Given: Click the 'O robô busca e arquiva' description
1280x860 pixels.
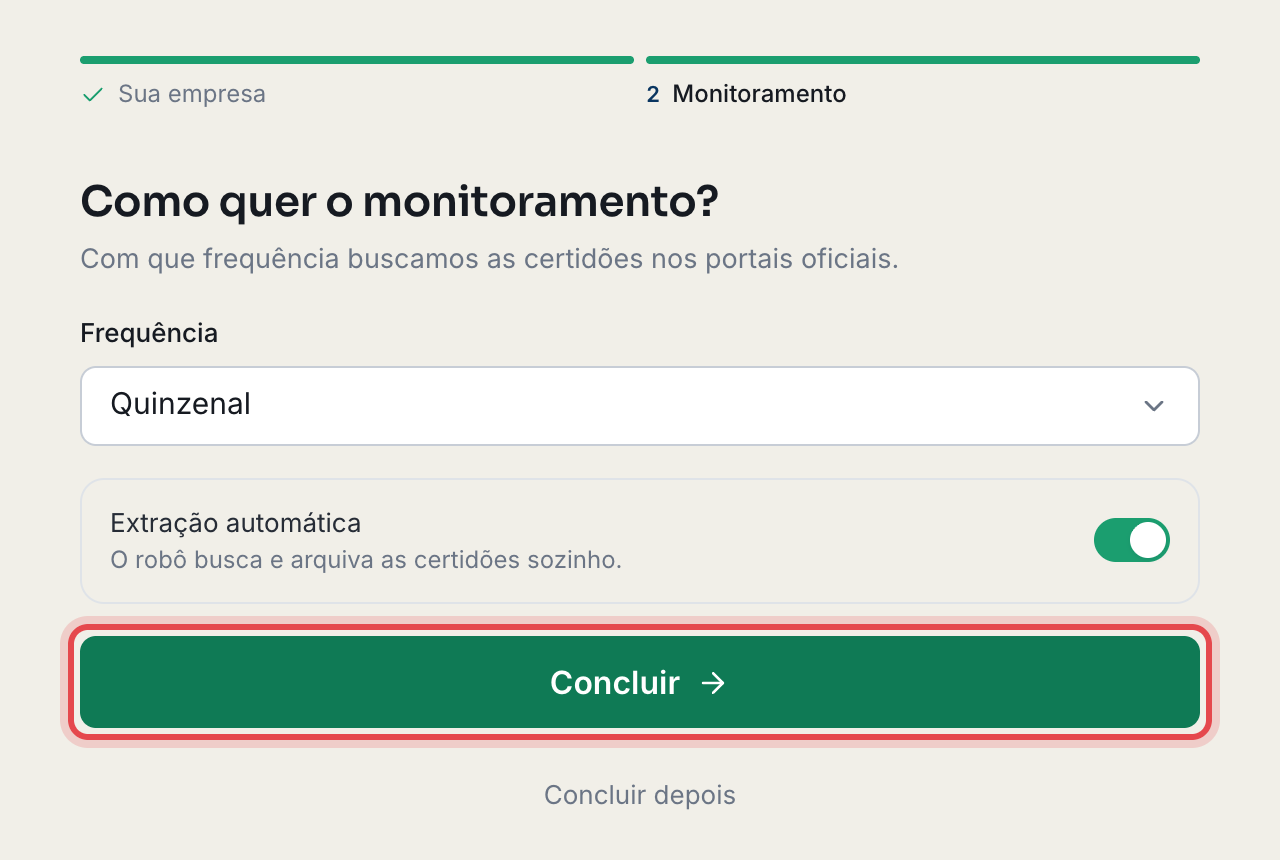Looking at the screenshot, I should pyautogui.click(x=366, y=560).
